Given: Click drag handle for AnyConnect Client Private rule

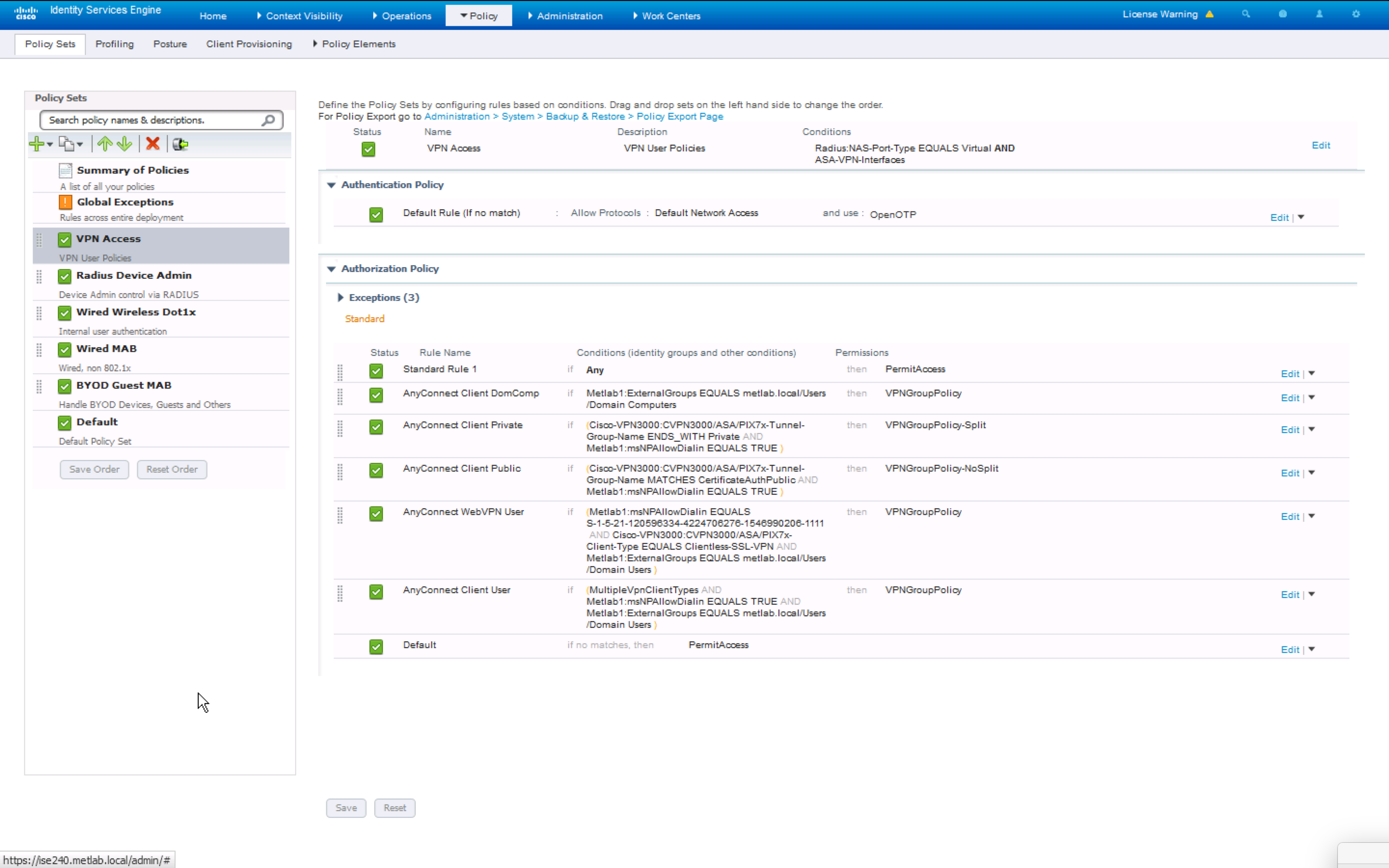Looking at the screenshot, I should 340,428.
